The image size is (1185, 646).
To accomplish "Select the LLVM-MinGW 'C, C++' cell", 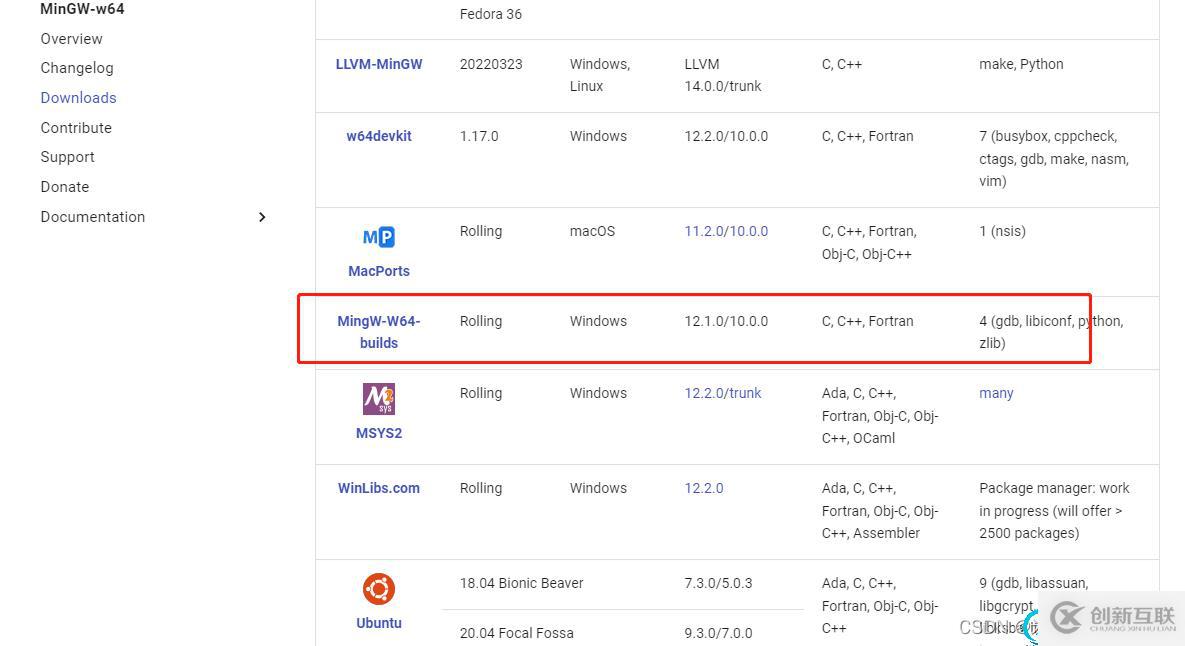I will tap(842, 64).
